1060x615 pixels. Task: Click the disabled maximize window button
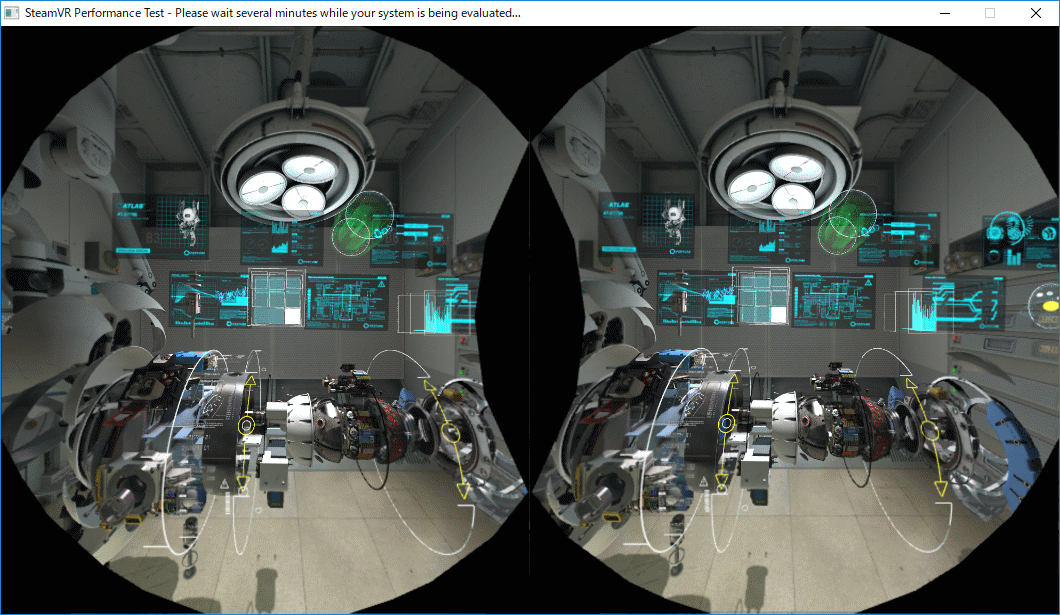[990, 13]
